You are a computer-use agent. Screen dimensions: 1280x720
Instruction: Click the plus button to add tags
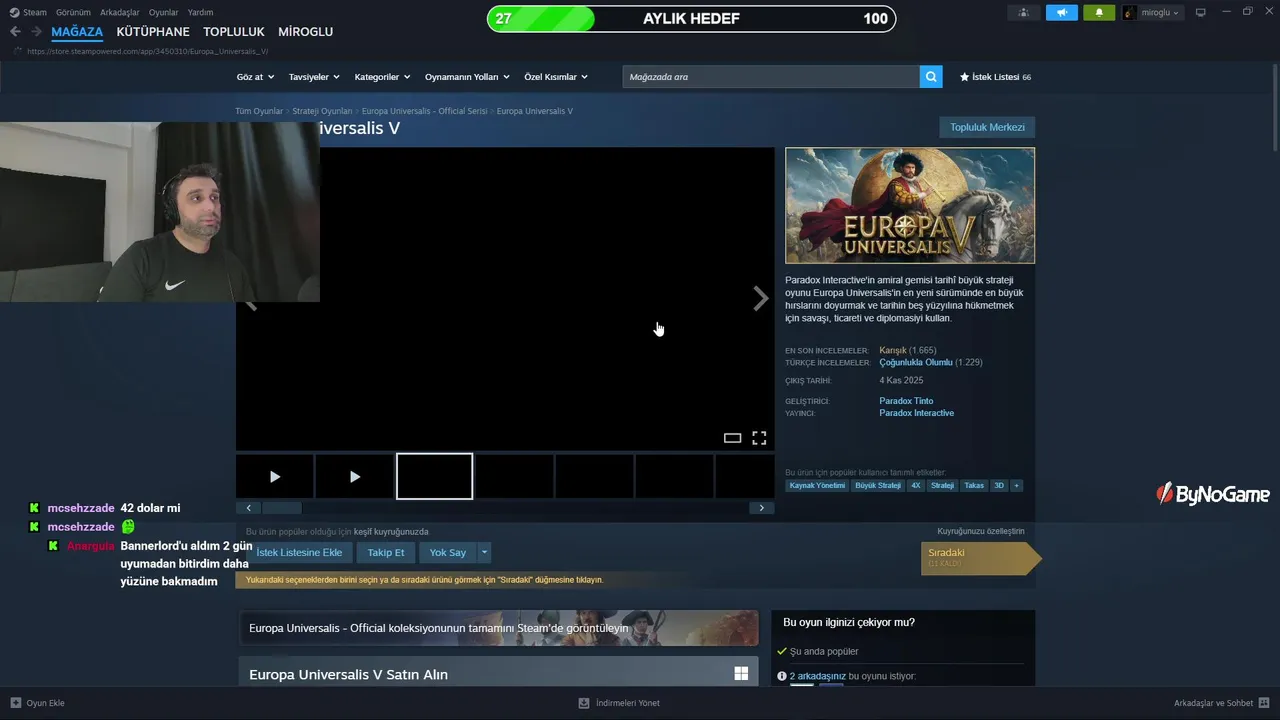point(1016,486)
